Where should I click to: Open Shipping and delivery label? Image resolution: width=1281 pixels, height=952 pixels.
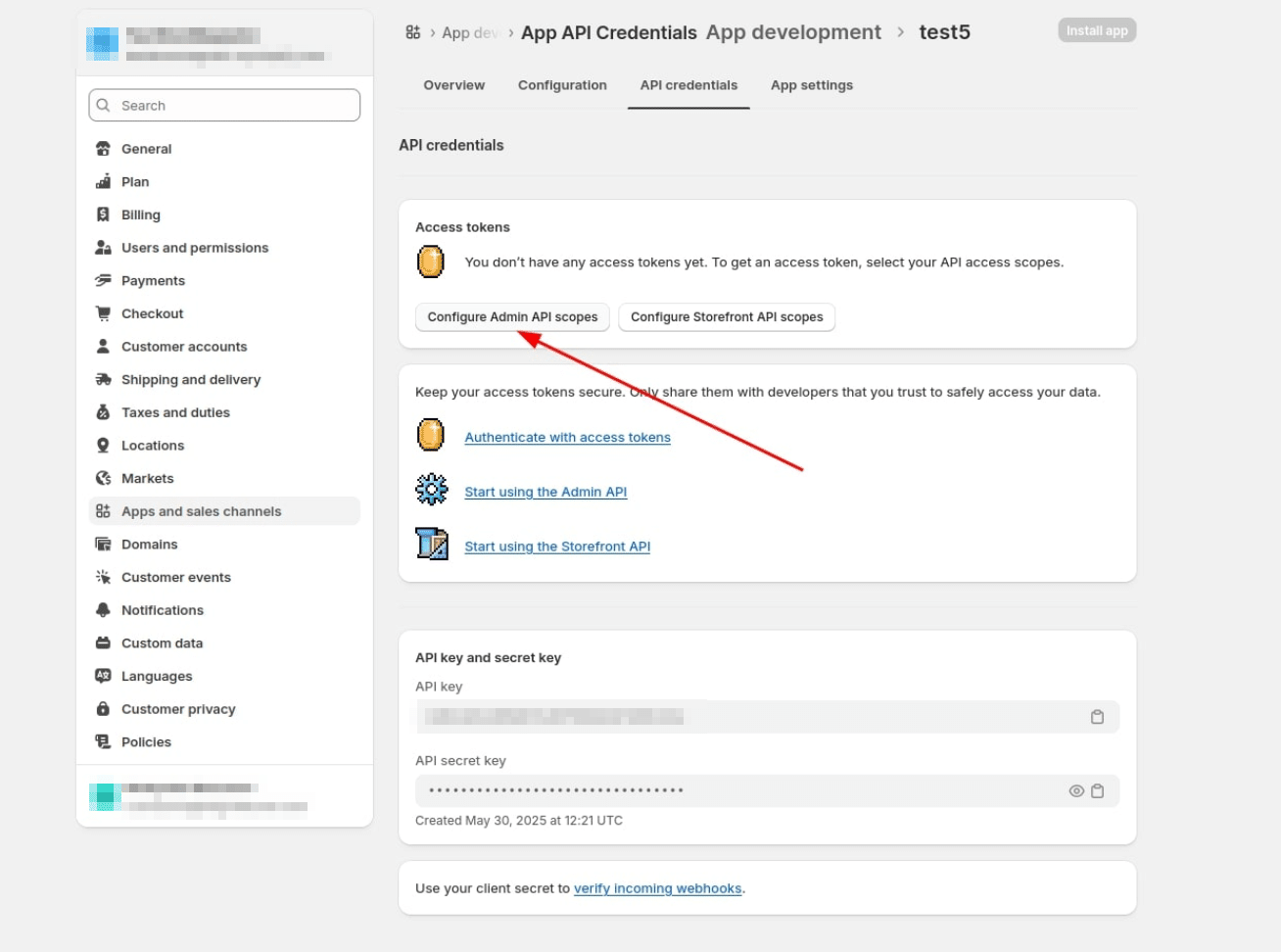click(191, 380)
